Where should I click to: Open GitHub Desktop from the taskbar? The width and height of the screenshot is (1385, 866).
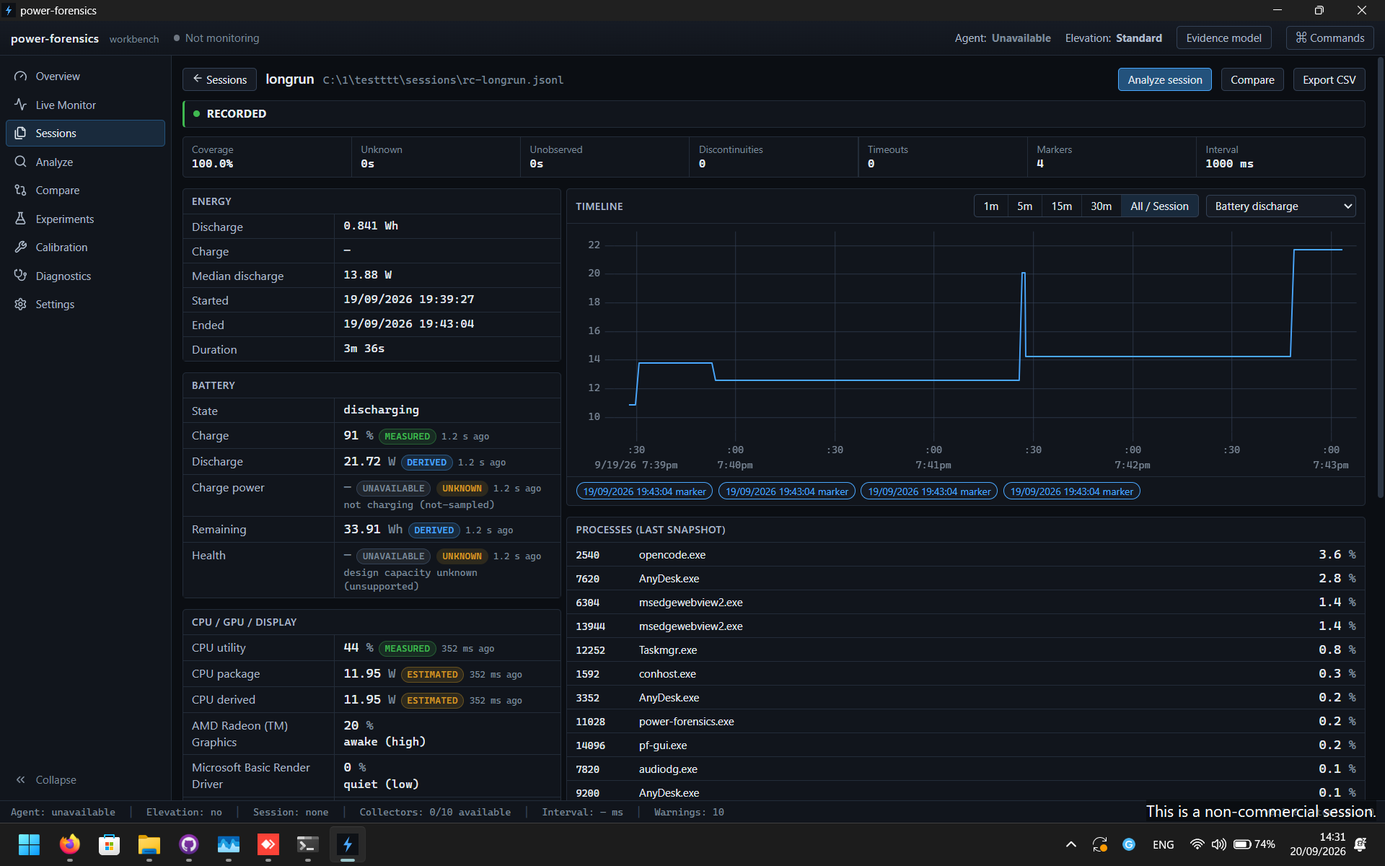[x=189, y=844]
